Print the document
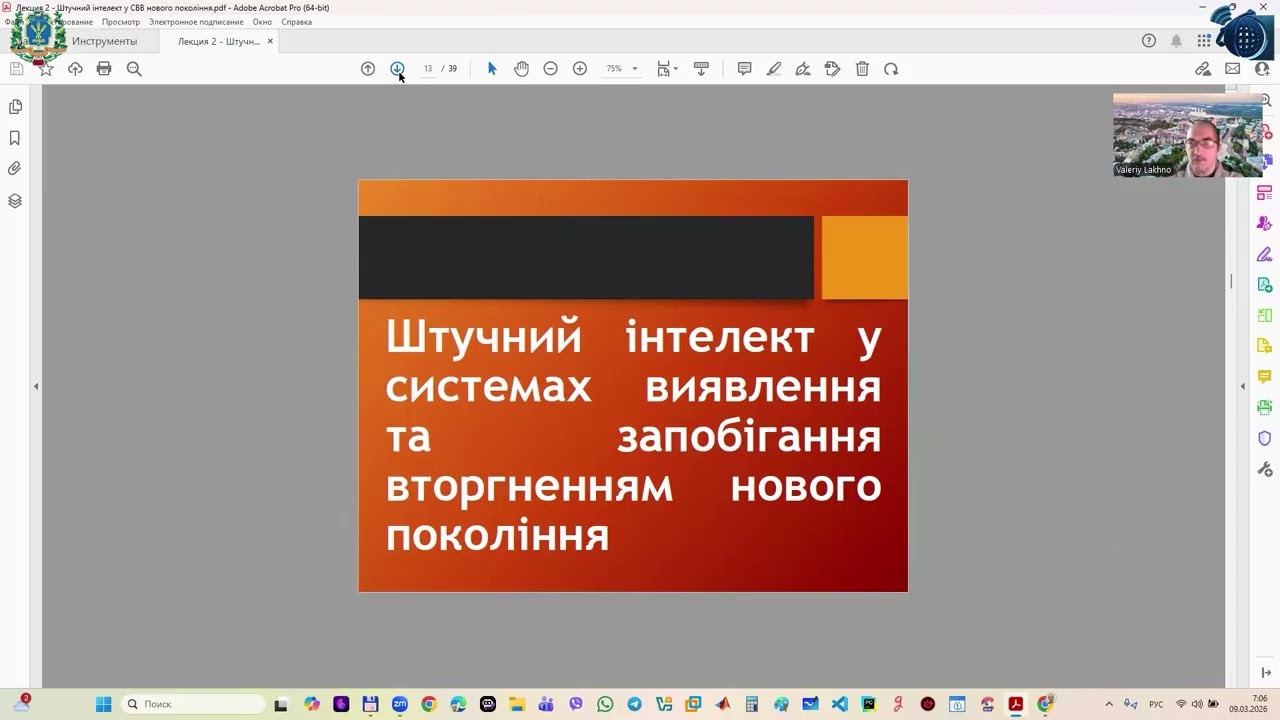The height and width of the screenshot is (720, 1280). 104,69
